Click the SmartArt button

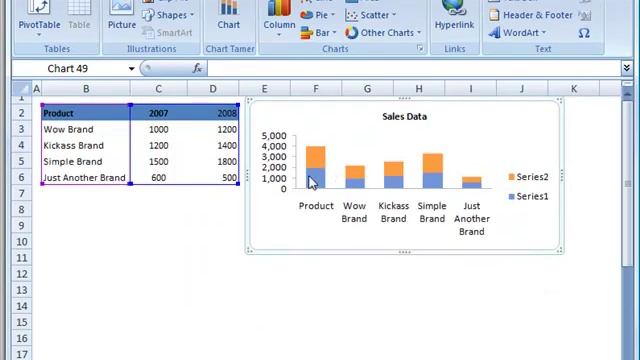(167, 33)
